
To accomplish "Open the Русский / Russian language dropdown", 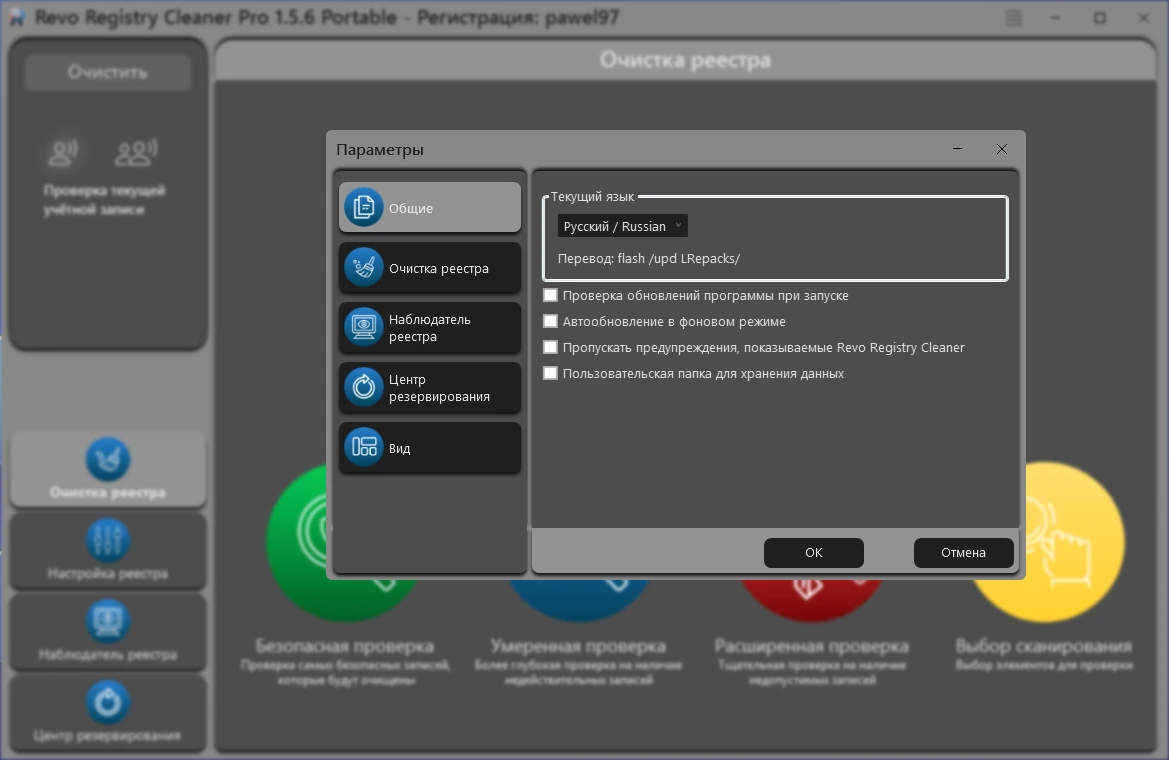I will [x=623, y=226].
